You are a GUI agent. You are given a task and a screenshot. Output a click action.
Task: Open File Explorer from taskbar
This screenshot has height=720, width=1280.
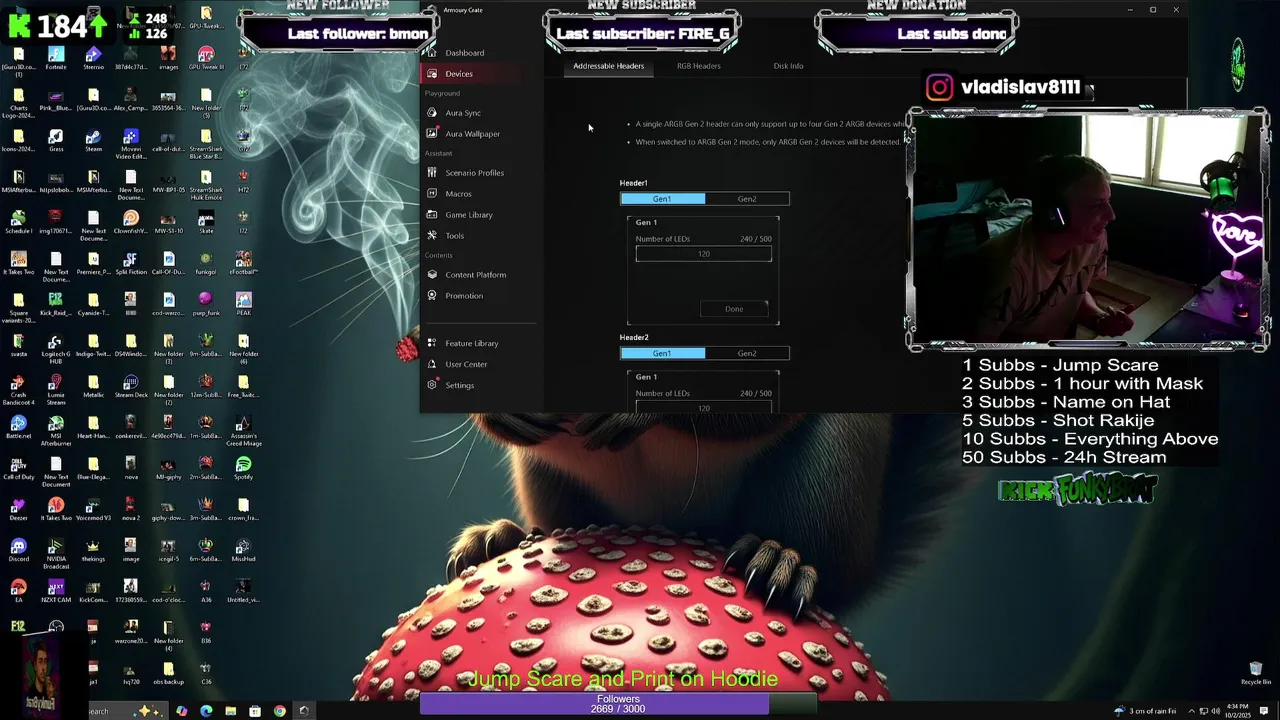pyautogui.click(x=230, y=711)
